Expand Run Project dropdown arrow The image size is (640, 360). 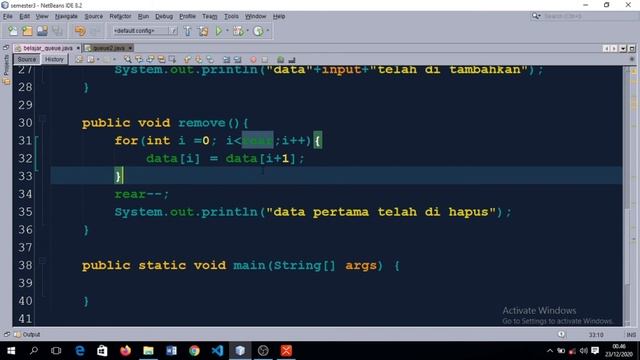point(227,31)
